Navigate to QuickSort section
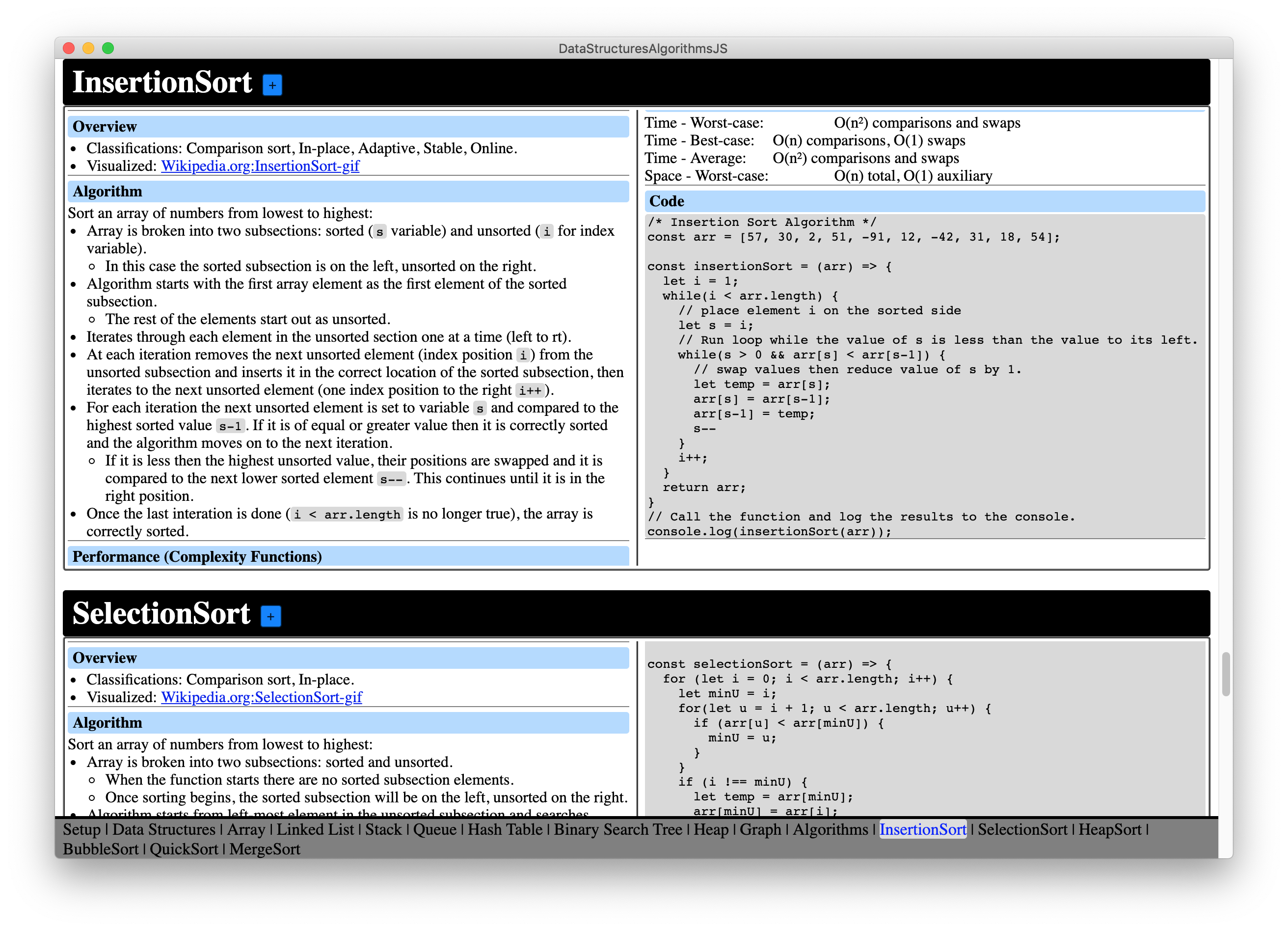This screenshot has height=931, width=1288. point(184,849)
